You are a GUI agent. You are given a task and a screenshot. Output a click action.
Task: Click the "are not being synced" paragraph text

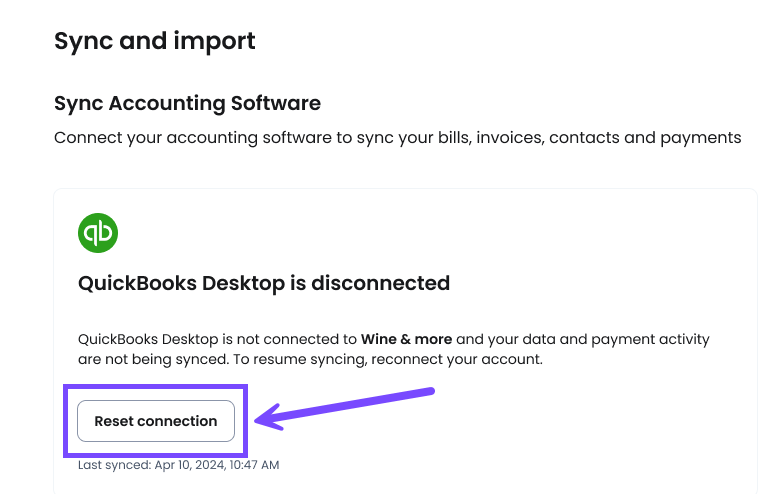[x=153, y=359]
